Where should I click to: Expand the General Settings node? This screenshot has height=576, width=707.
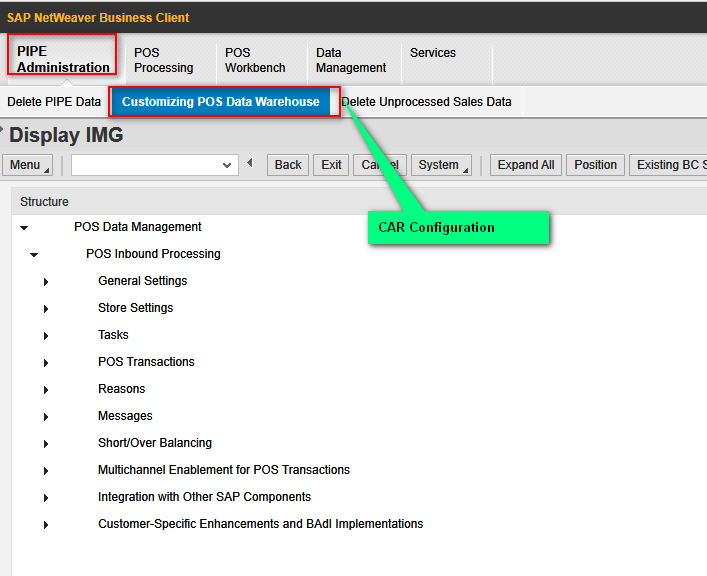pos(46,282)
